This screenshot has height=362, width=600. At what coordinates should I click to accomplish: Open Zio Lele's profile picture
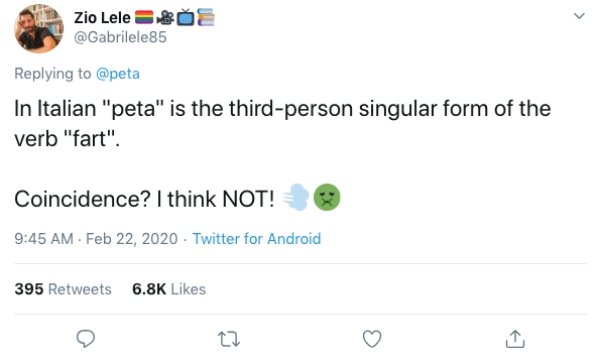click(39, 28)
